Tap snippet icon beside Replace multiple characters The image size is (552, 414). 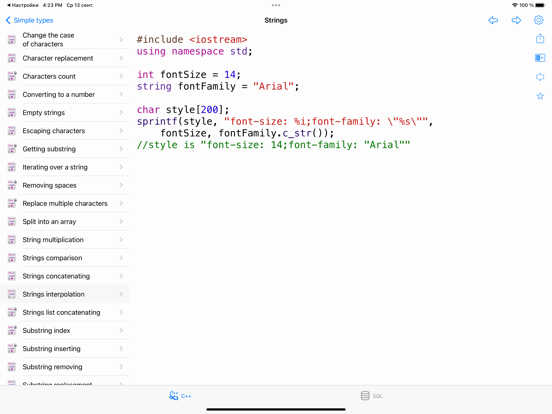coord(12,203)
